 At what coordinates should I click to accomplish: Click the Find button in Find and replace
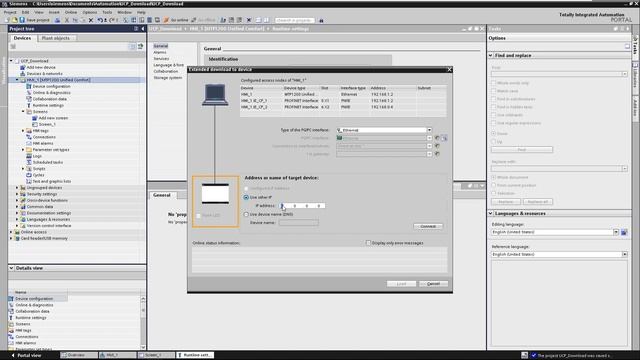(522, 150)
